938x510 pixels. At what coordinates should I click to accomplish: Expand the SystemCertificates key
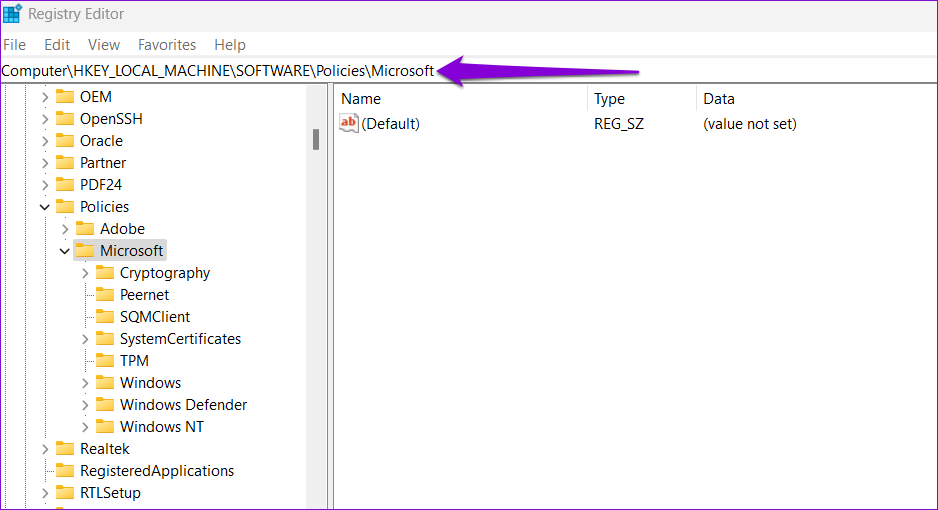(x=85, y=339)
